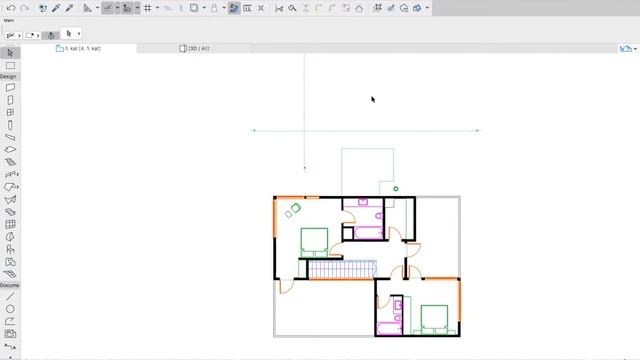The width and height of the screenshot is (640, 360).
Task: Select the Beam tool
Action: coord(10,138)
